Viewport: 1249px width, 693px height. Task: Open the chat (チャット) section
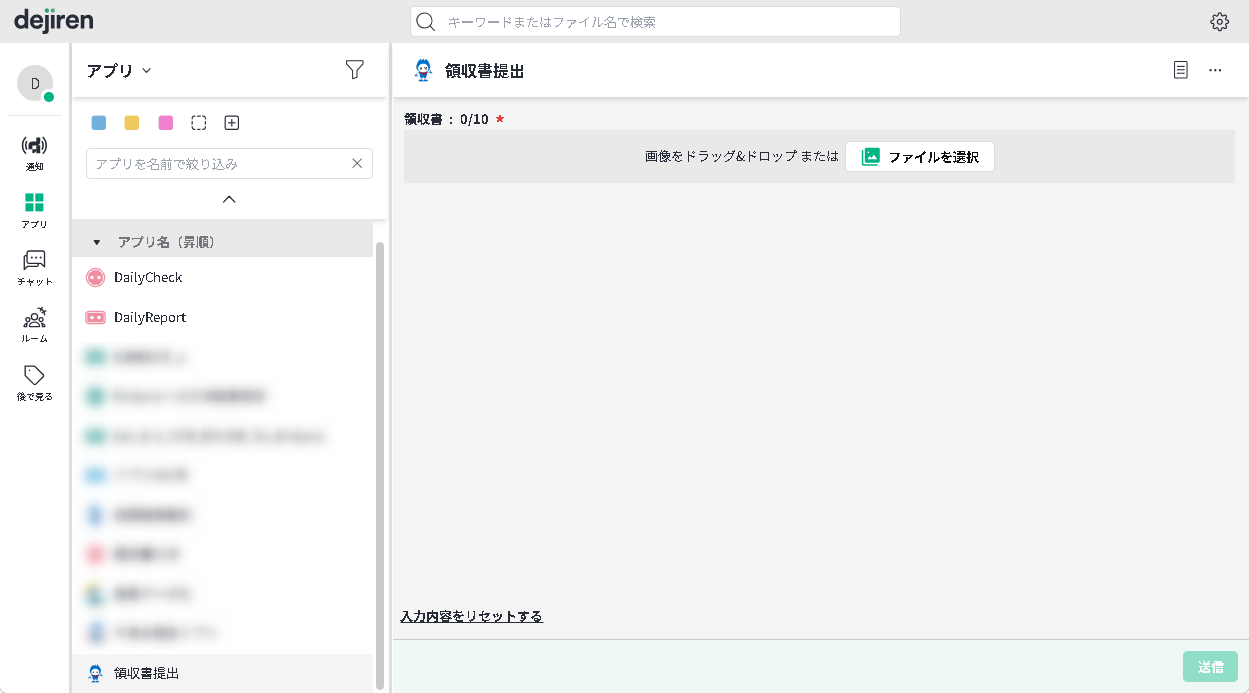pos(34,267)
